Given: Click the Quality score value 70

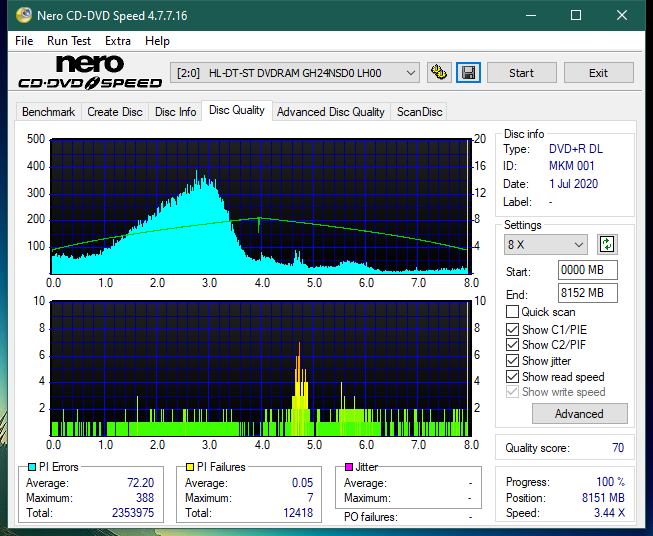Looking at the screenshot, I should pos(618,448).
